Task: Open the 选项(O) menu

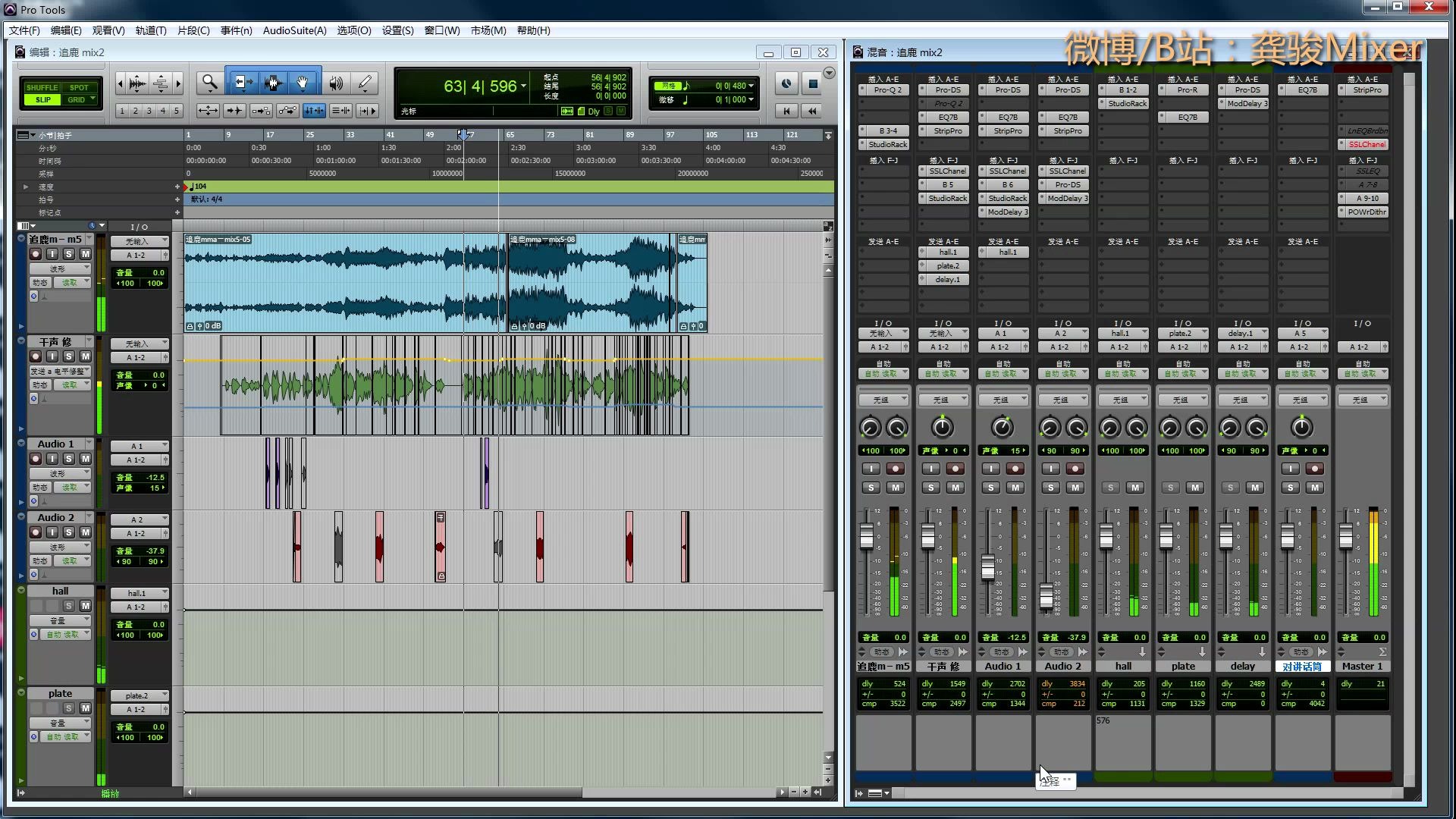Action: pos(354,30)
